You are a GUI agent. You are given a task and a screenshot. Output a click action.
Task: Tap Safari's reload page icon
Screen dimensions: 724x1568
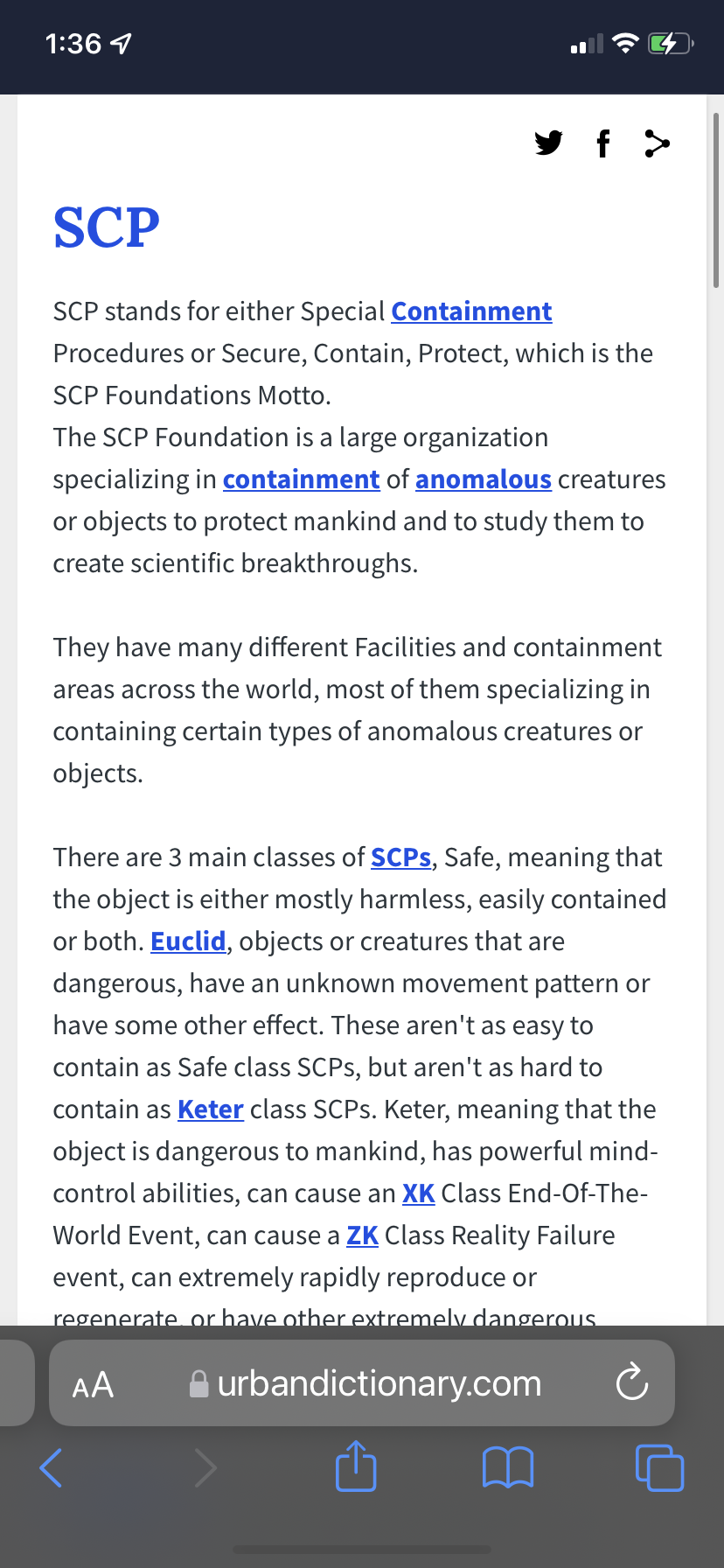pyautogui.click(x=631, y=1383)
